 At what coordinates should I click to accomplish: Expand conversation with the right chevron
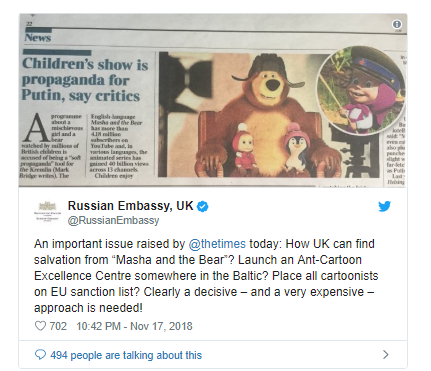(386, 354)
